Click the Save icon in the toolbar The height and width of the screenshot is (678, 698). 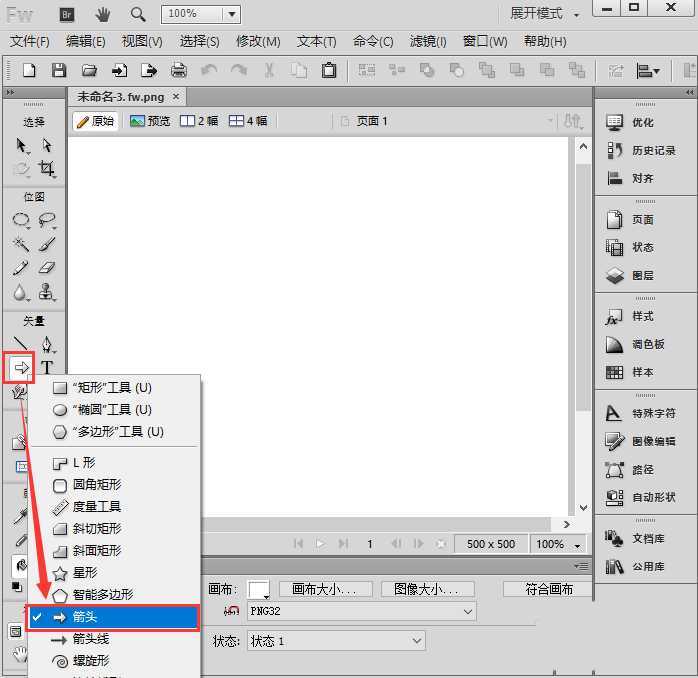click(59, 70)
